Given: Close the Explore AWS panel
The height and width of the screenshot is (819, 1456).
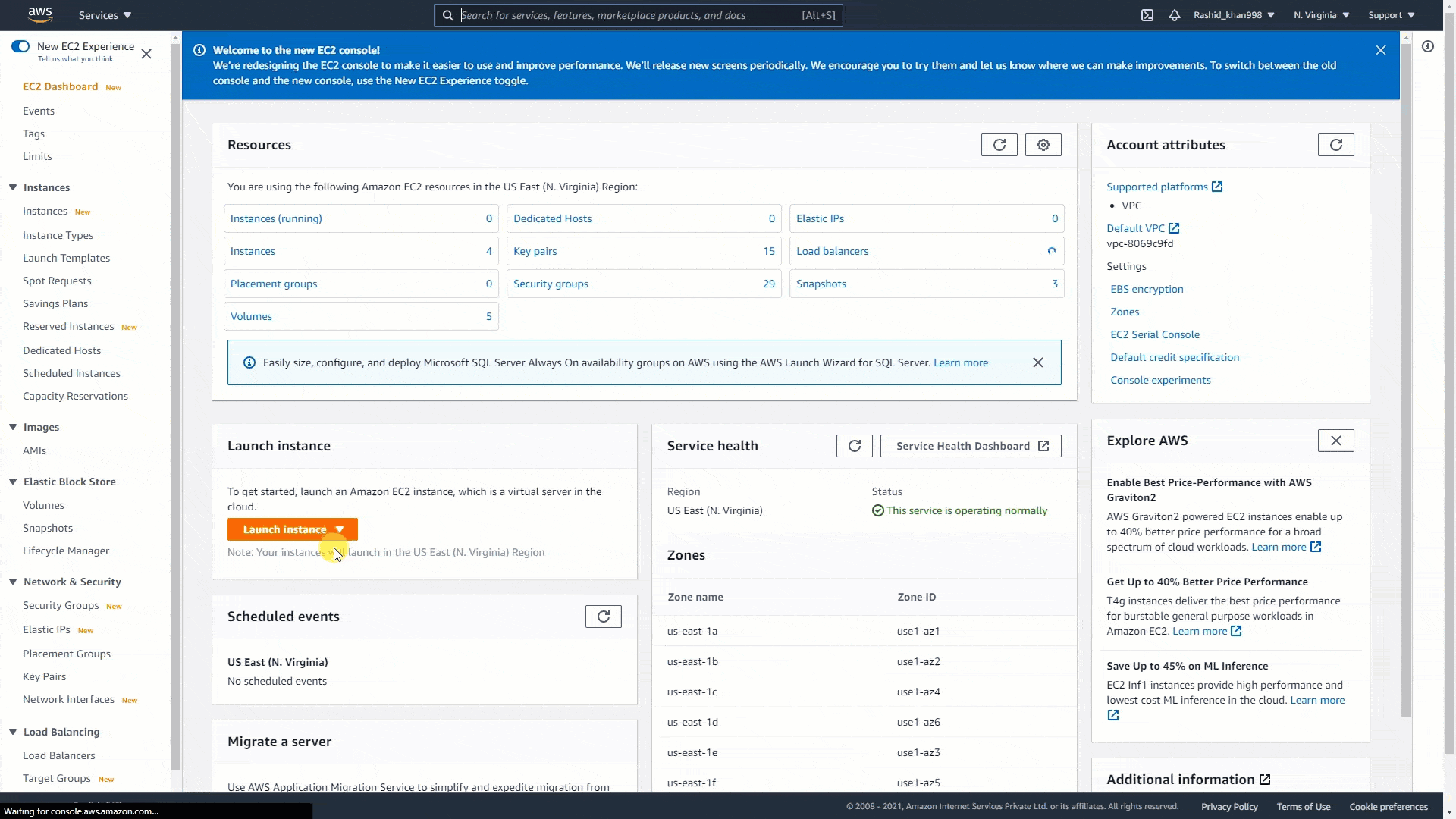Looking at the screenshot, I should point(1335,440).
